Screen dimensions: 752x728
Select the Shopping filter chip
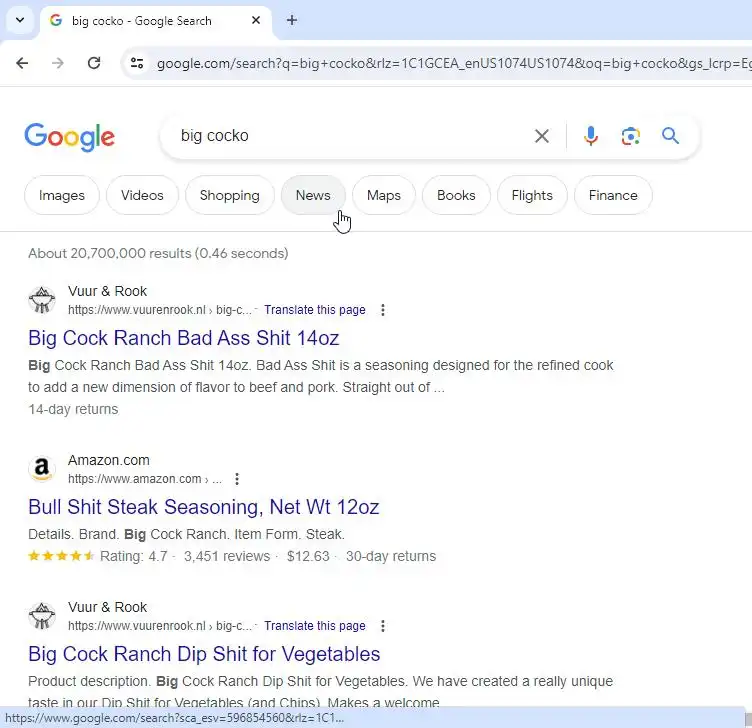(229, 195)
